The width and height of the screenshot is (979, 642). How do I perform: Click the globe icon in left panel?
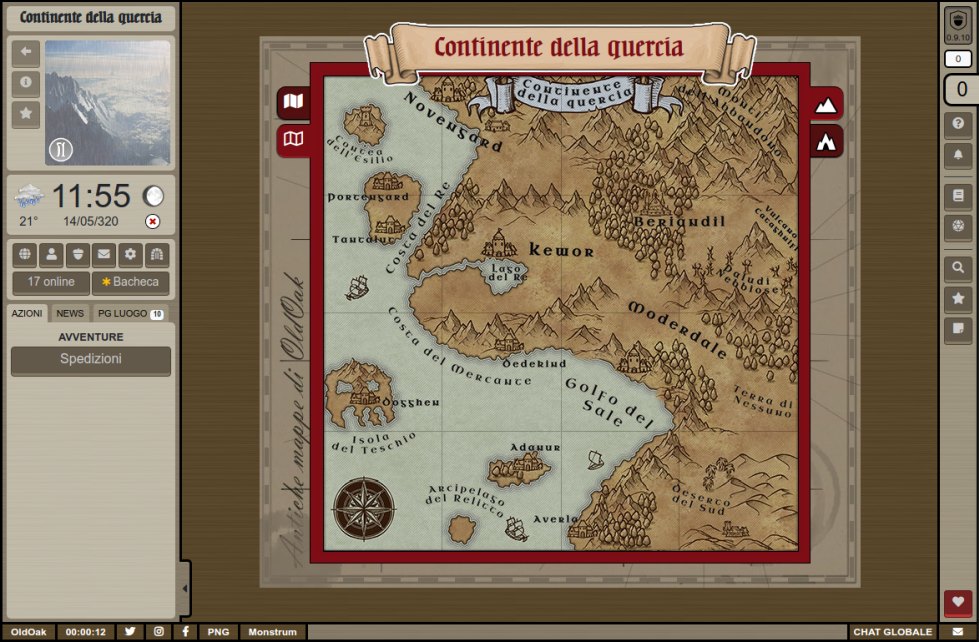pos(26,254)
